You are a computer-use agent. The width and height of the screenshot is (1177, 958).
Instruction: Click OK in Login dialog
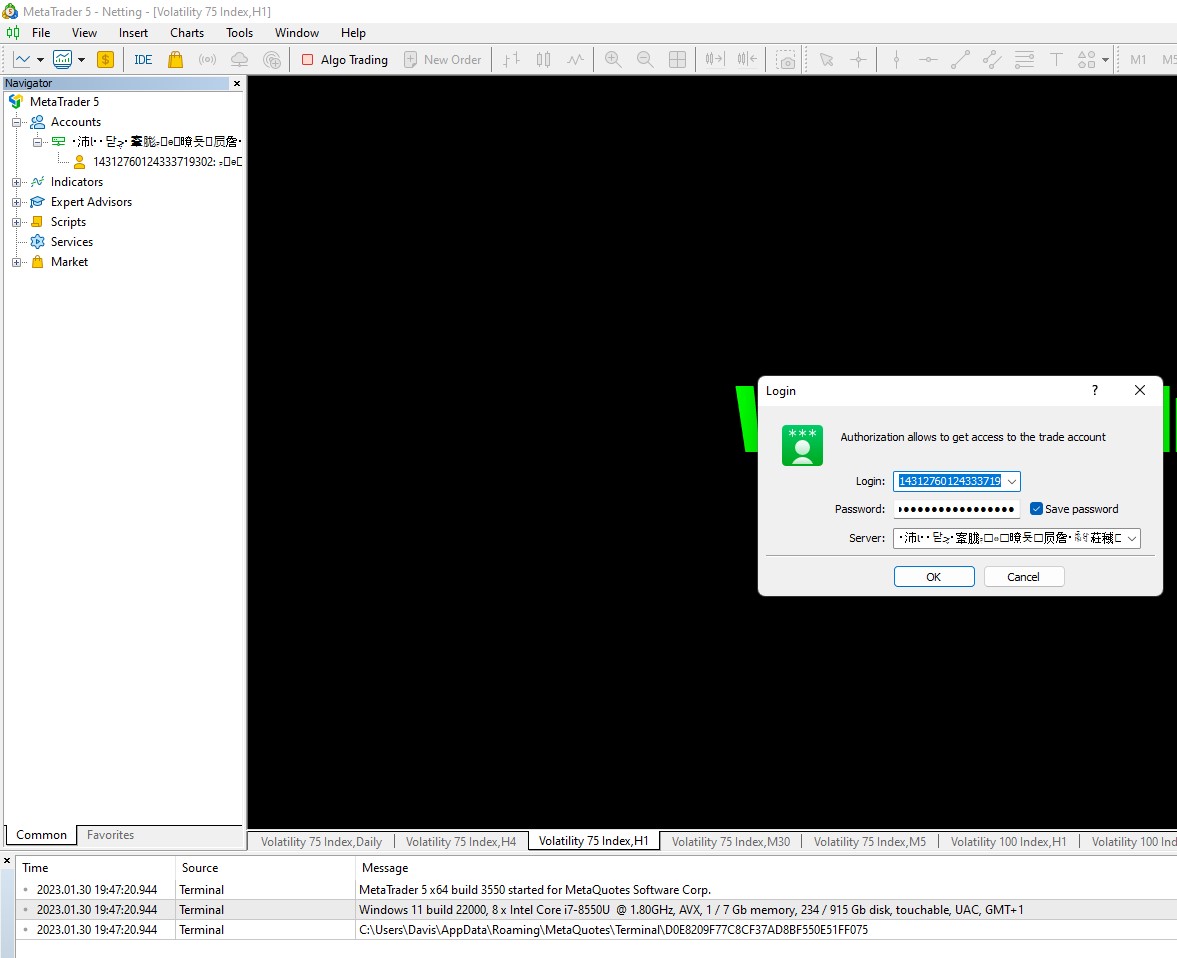[934, 577]
